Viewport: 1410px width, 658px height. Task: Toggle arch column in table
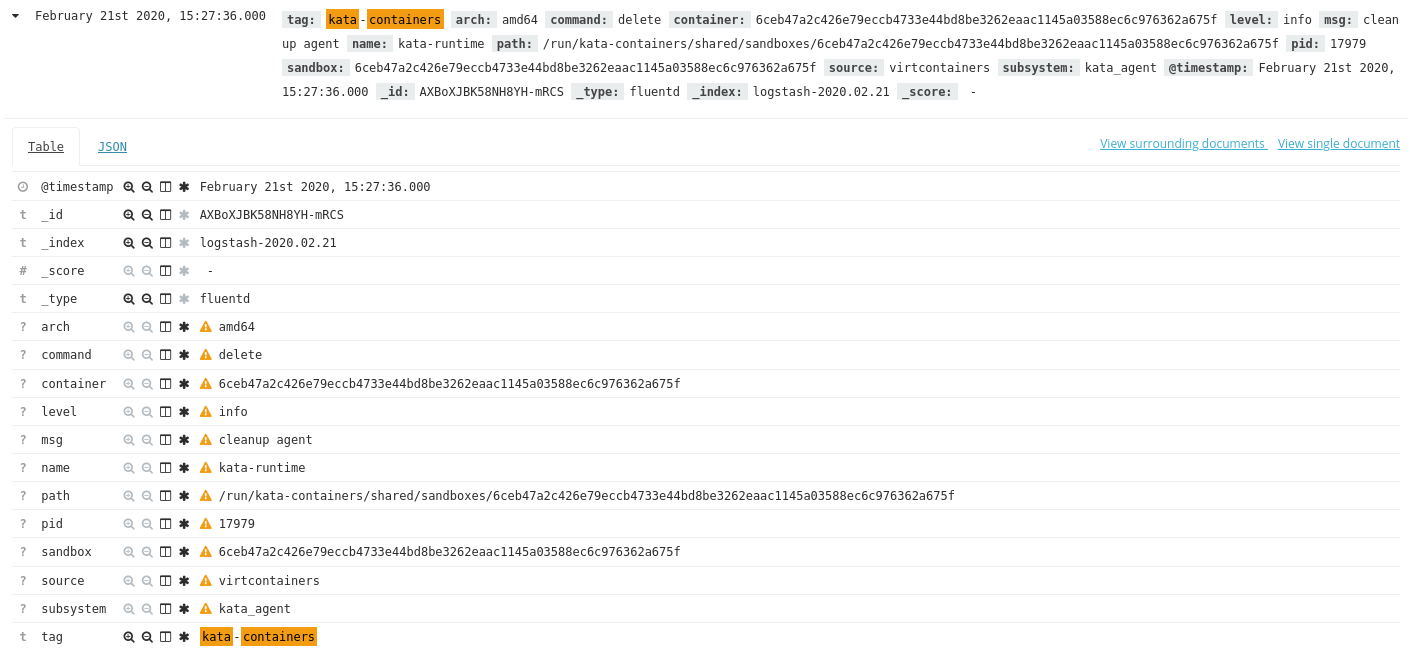(166, 327)
